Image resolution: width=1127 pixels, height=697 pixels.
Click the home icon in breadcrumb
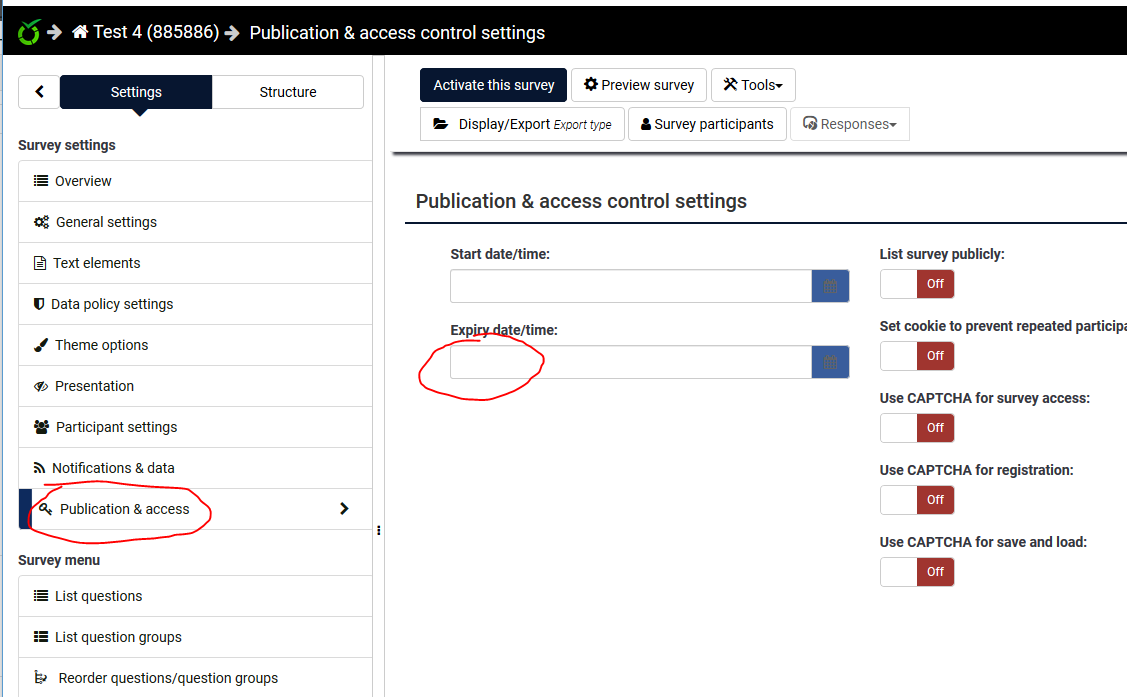(80, 32)
